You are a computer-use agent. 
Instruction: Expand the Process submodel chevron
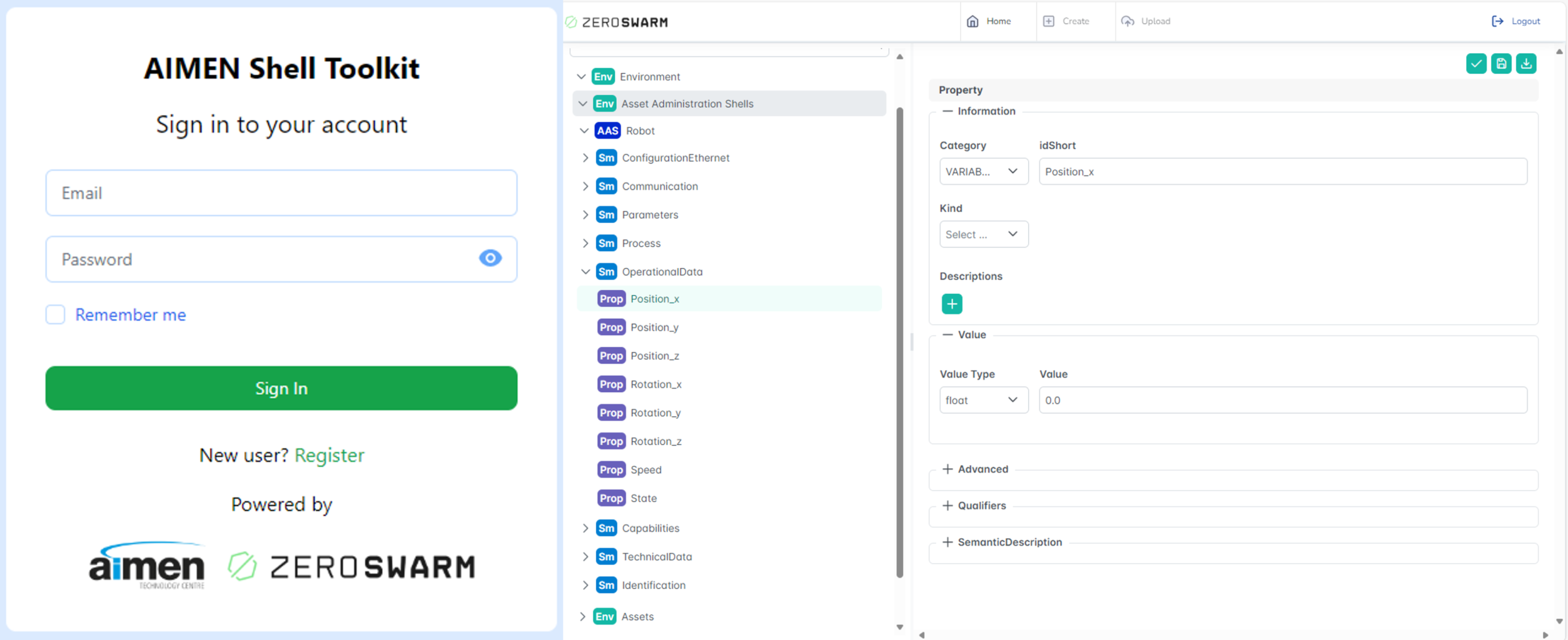pyautogui.click(x=585, y=243)
